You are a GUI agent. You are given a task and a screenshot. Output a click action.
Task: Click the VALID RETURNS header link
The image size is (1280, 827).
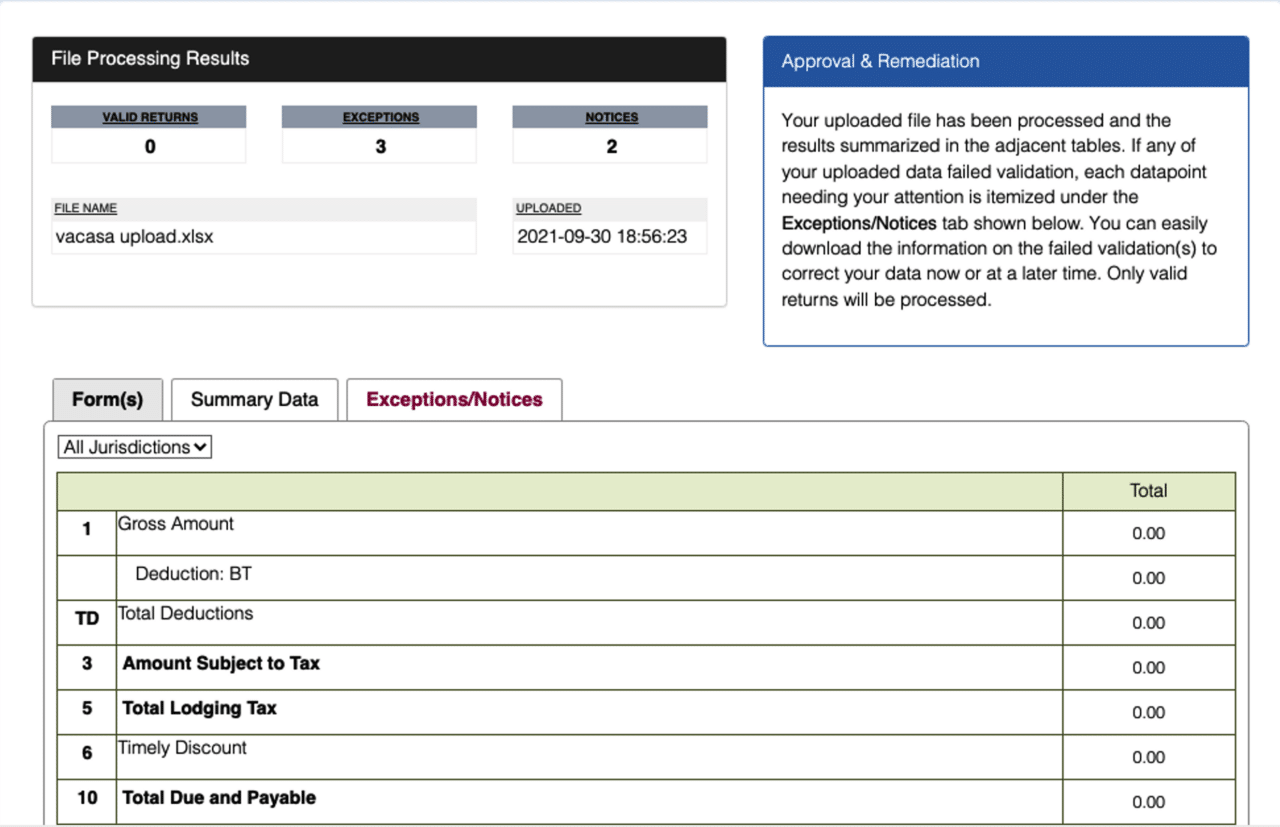(x=148, y=116)
